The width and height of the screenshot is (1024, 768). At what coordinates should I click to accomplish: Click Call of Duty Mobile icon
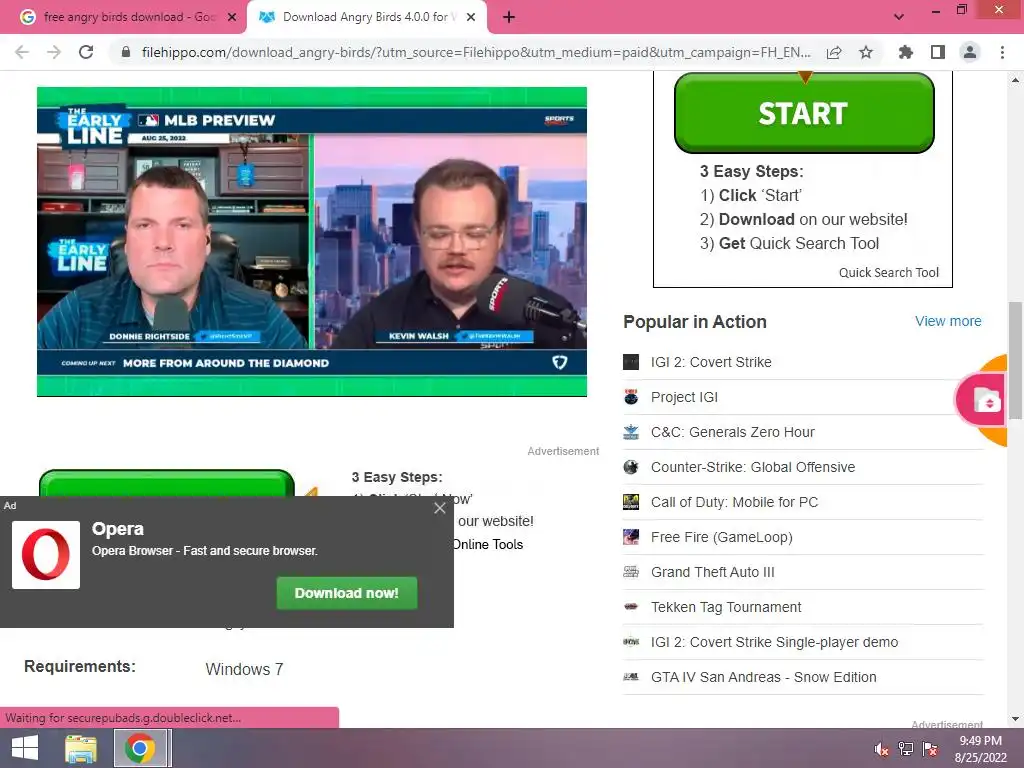[631, 502]
